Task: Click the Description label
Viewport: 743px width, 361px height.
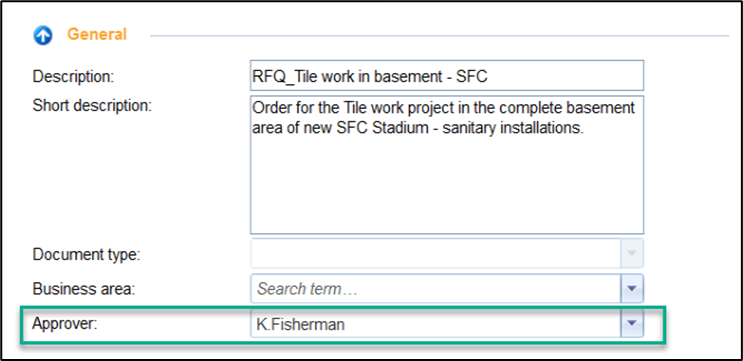Action: (73, 76)
